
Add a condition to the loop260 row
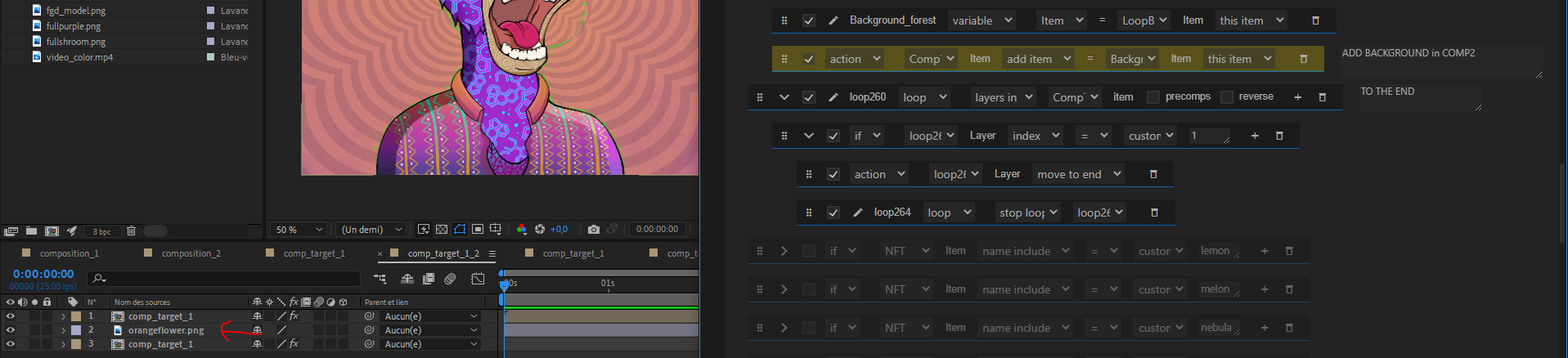point(1297,97)
